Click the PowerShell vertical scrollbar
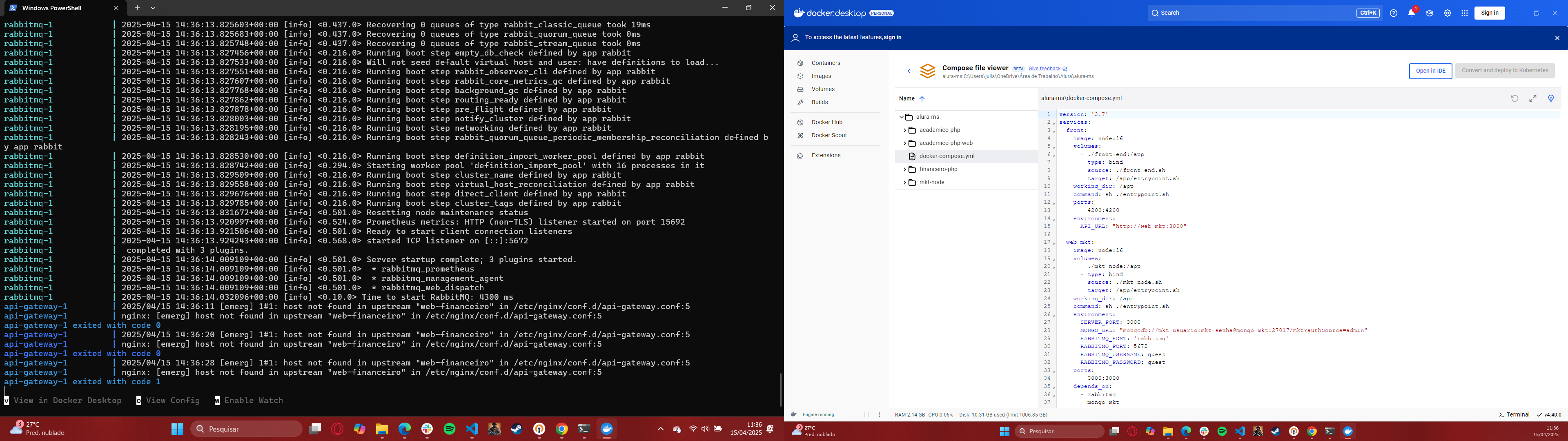 [x=780, y=390]
